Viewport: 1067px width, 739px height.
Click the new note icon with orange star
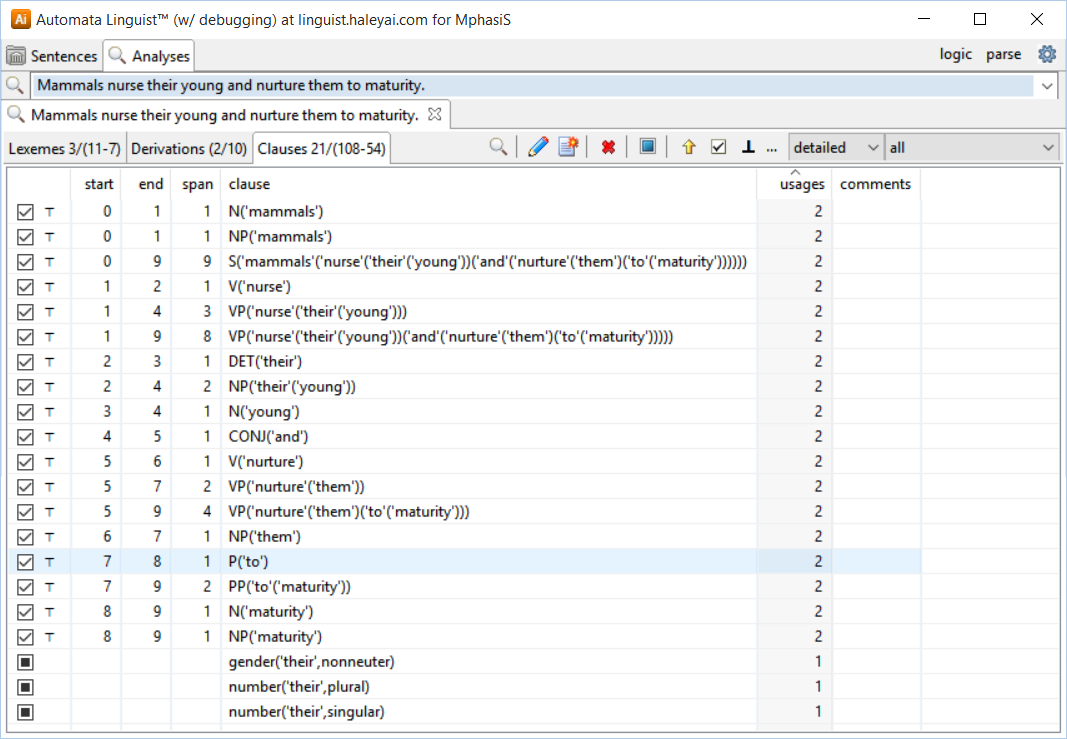click(x=568, y=147)
